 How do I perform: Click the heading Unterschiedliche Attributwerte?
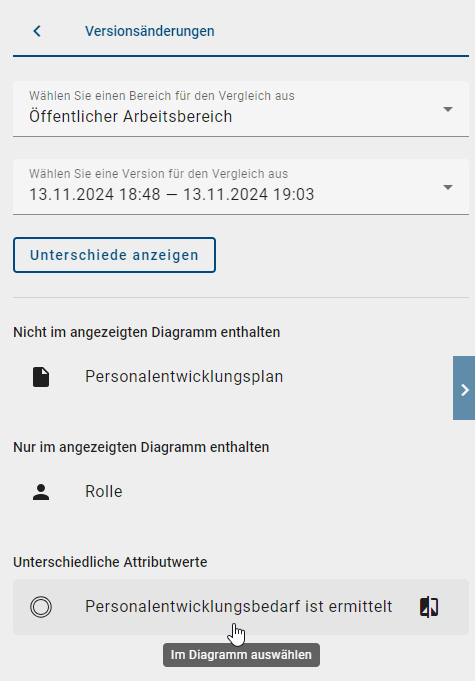point(110,562)
